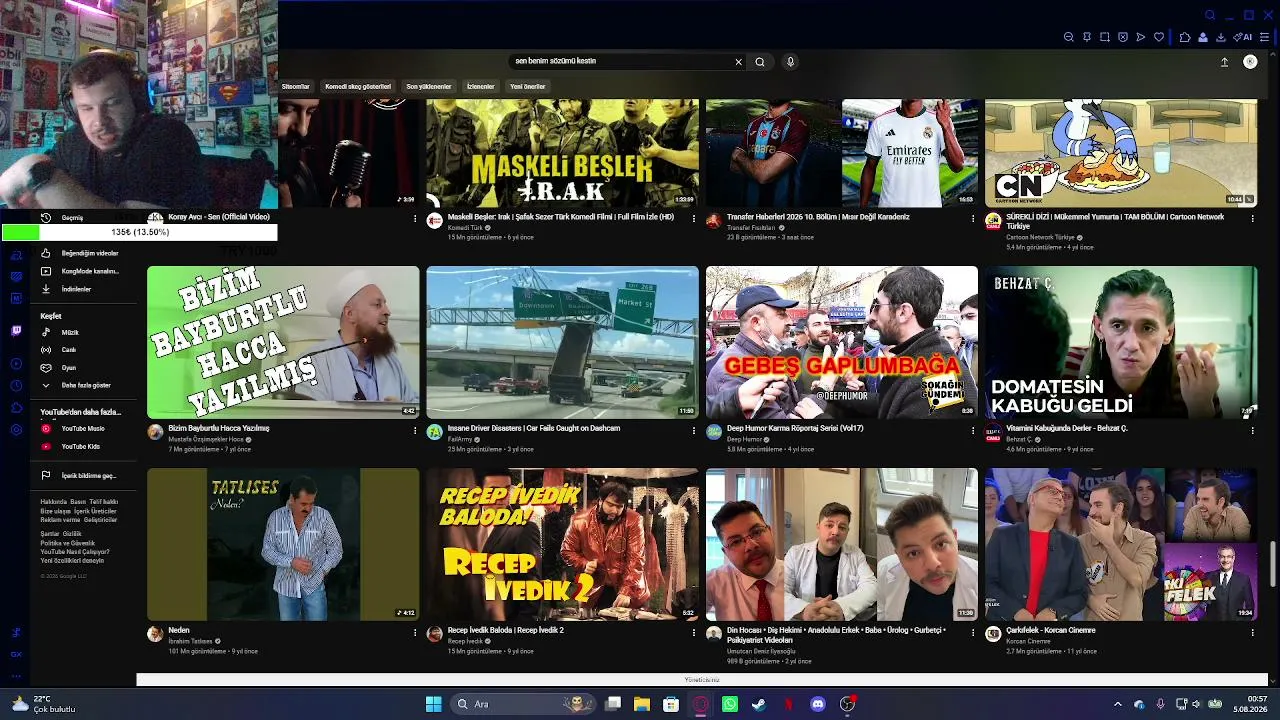Open the Windows Start menu
Screen dimensions: 1280x720
434,704
